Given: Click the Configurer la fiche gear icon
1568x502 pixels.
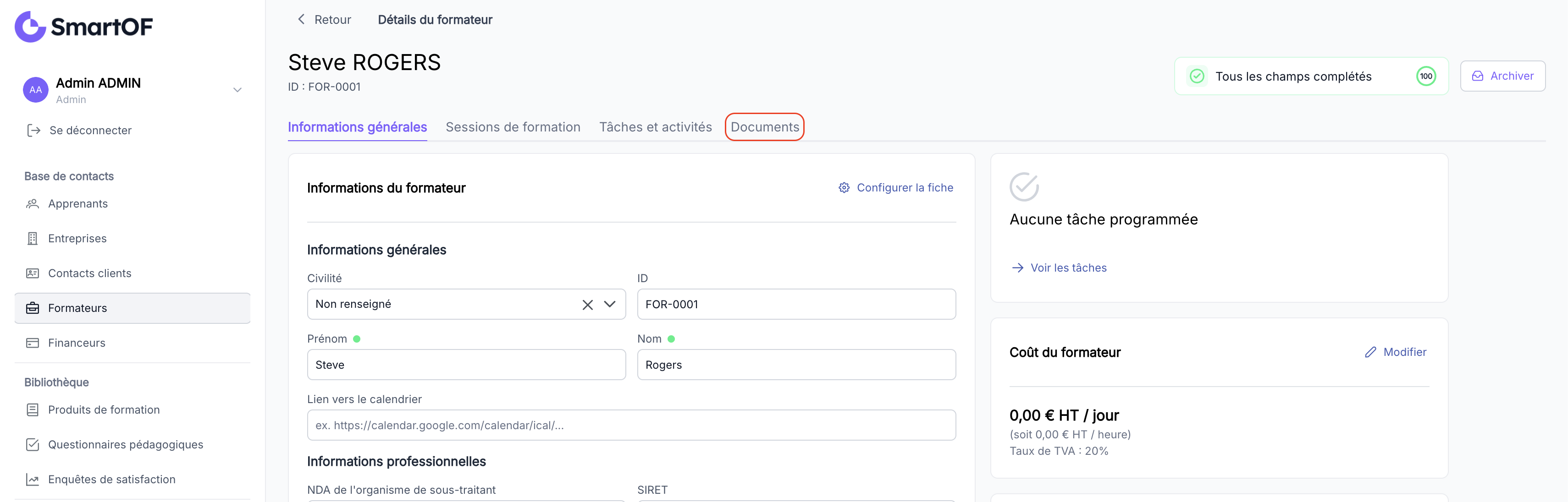Looking at the screenshot, I should coord(844,188).
